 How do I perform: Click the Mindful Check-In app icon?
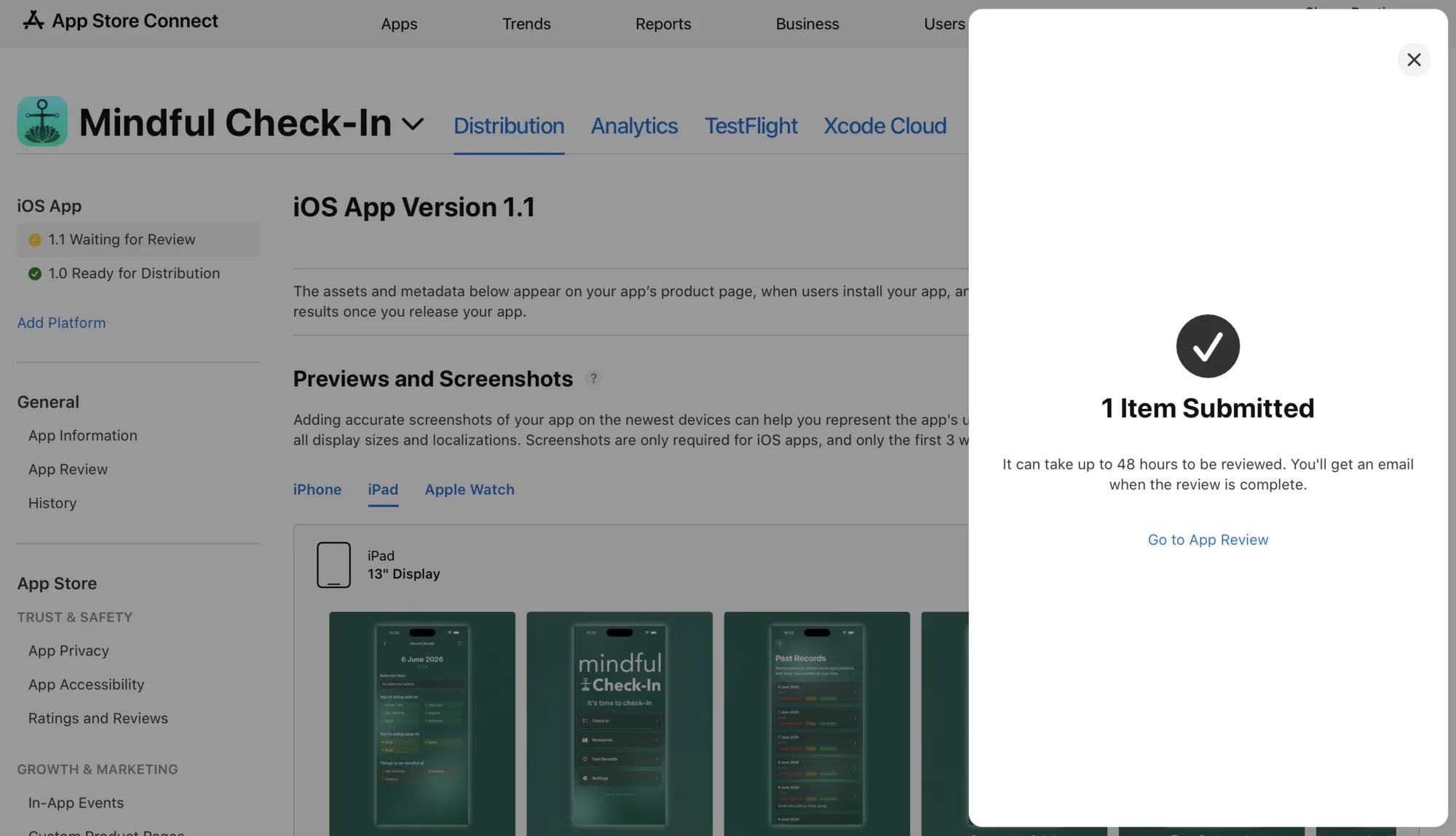pos(42,122)
